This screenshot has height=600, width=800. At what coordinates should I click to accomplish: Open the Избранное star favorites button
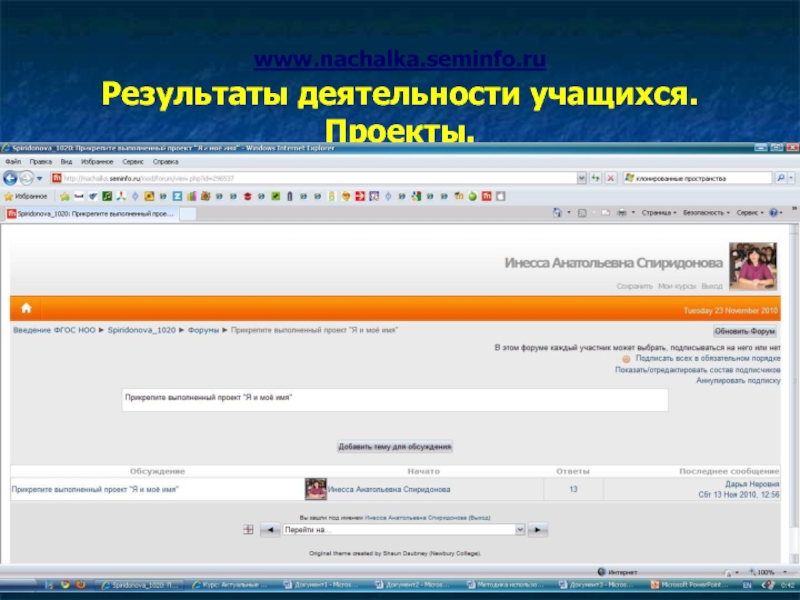pyautogui.click(x=26, y=196)
